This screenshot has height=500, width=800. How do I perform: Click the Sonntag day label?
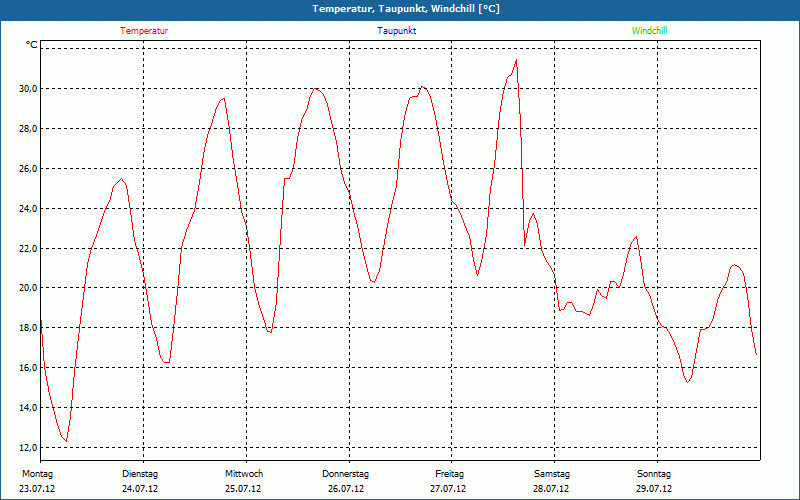point(654,474)
